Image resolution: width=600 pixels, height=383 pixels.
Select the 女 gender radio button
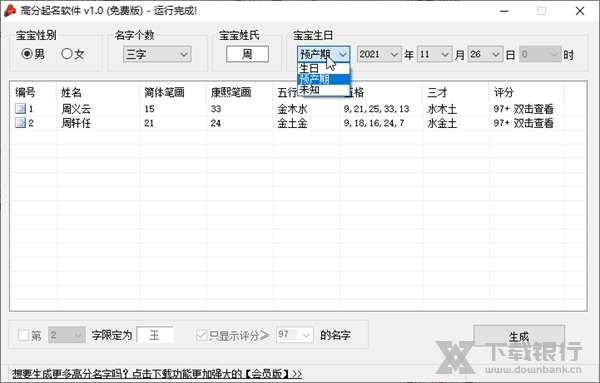(x=67, y=54)
